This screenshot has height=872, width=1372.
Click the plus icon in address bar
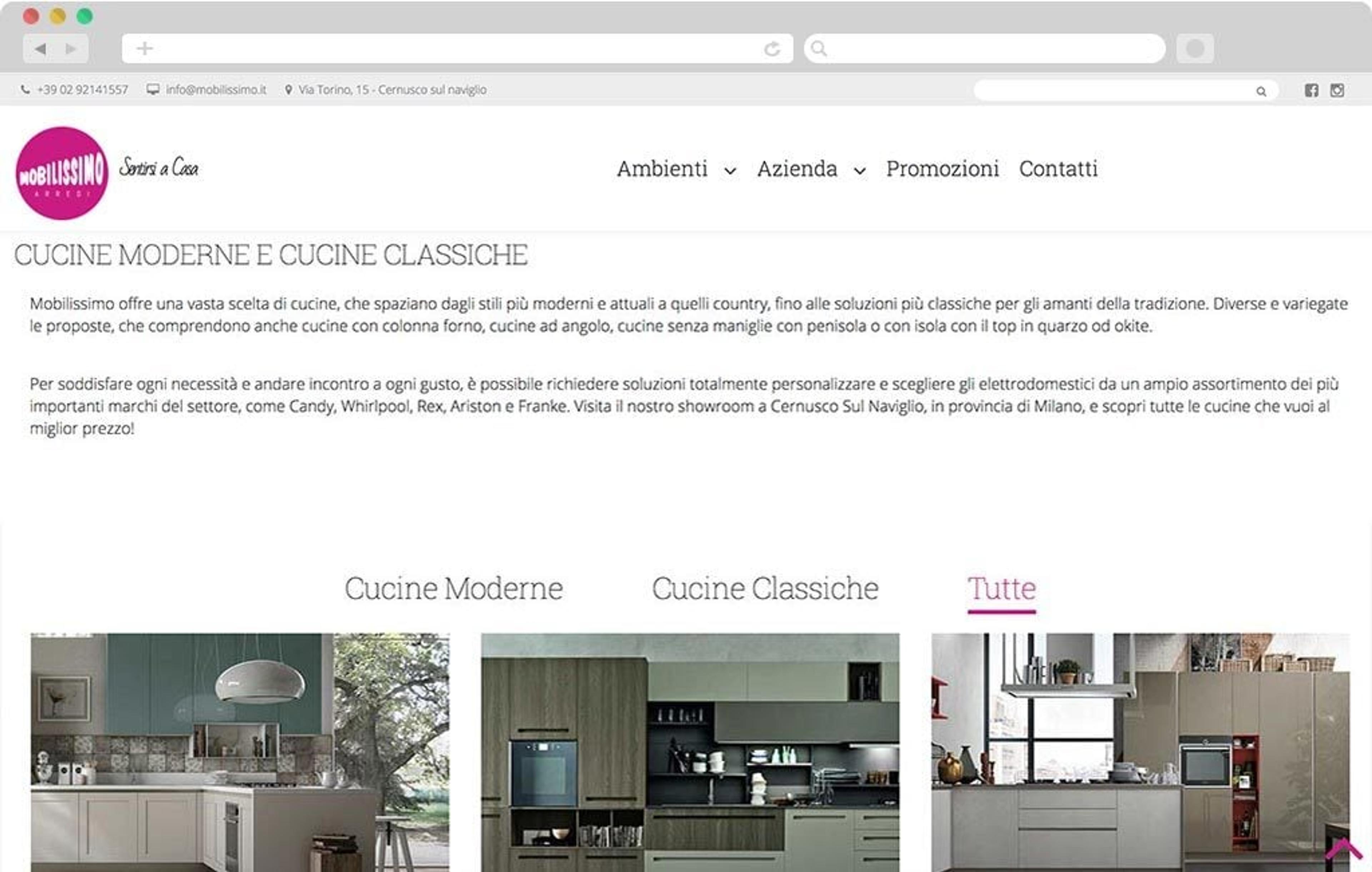tap(145, 49)
